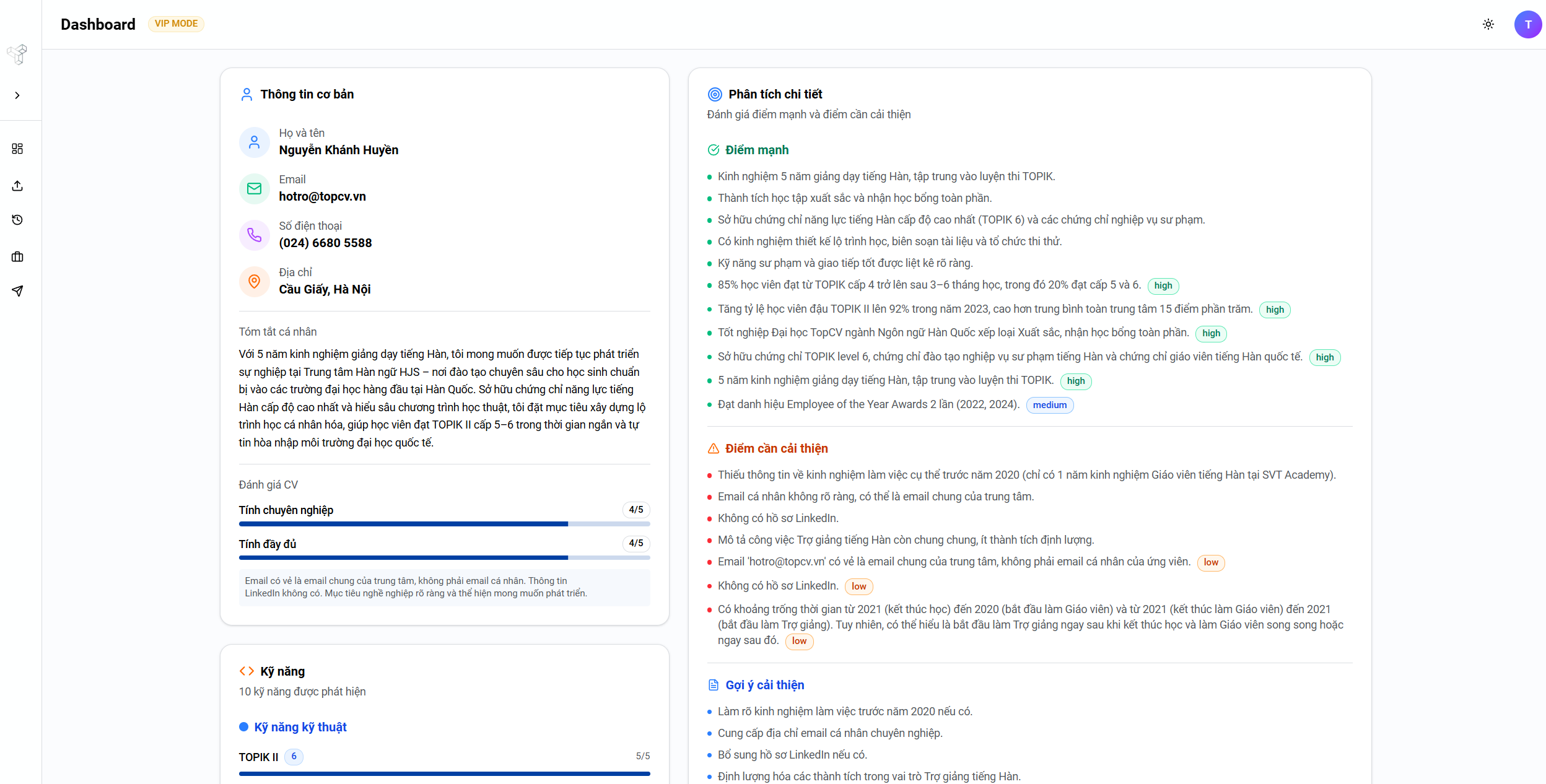Open the history clock icon
The height and width of the screenshot is (784, 1546).
[17, 220]
